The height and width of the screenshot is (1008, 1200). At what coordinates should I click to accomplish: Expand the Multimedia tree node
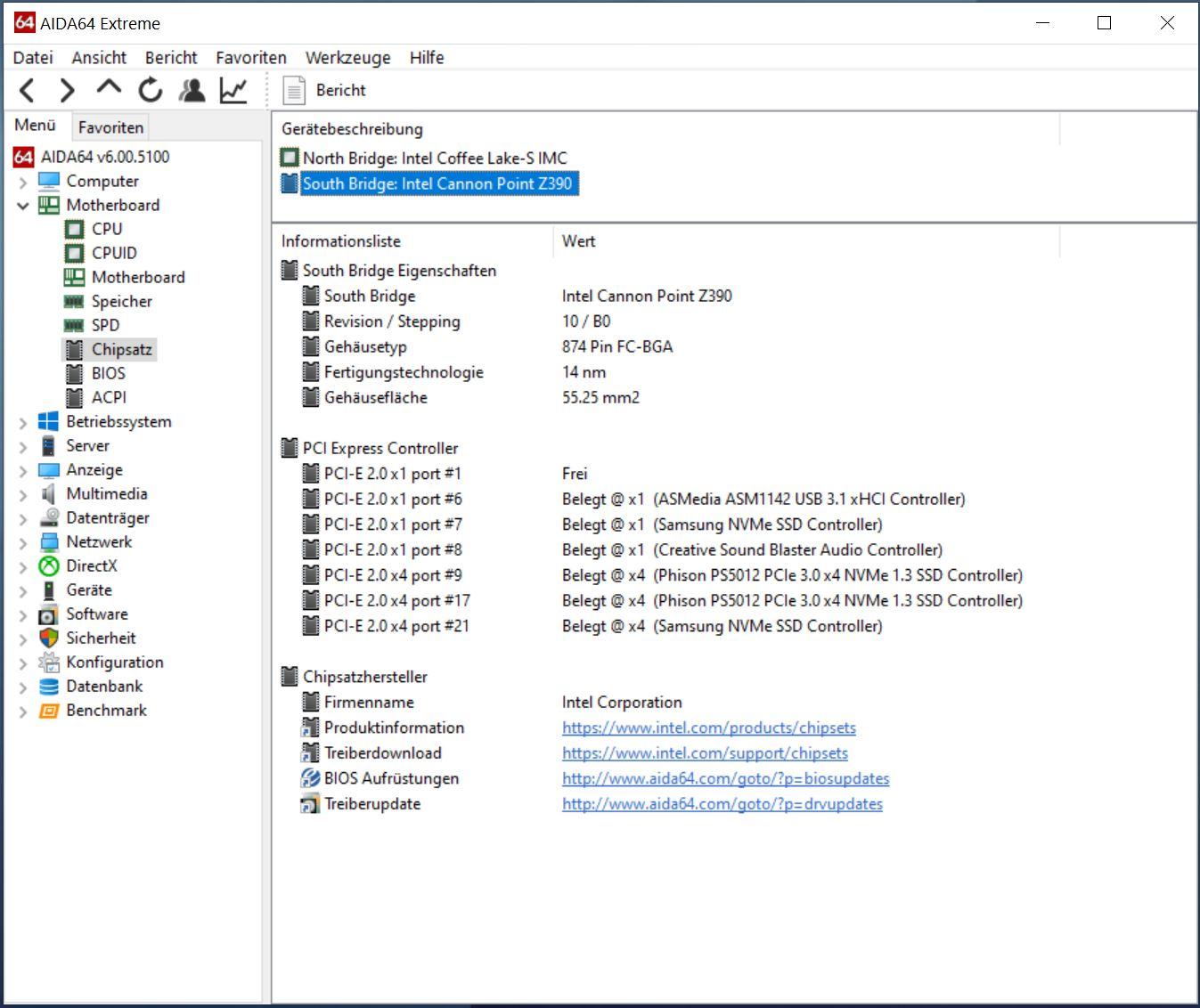(23, 494)
